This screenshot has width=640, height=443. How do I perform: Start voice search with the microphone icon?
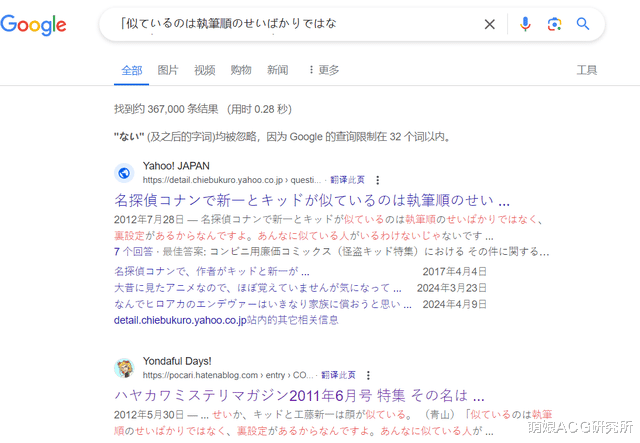525,24
